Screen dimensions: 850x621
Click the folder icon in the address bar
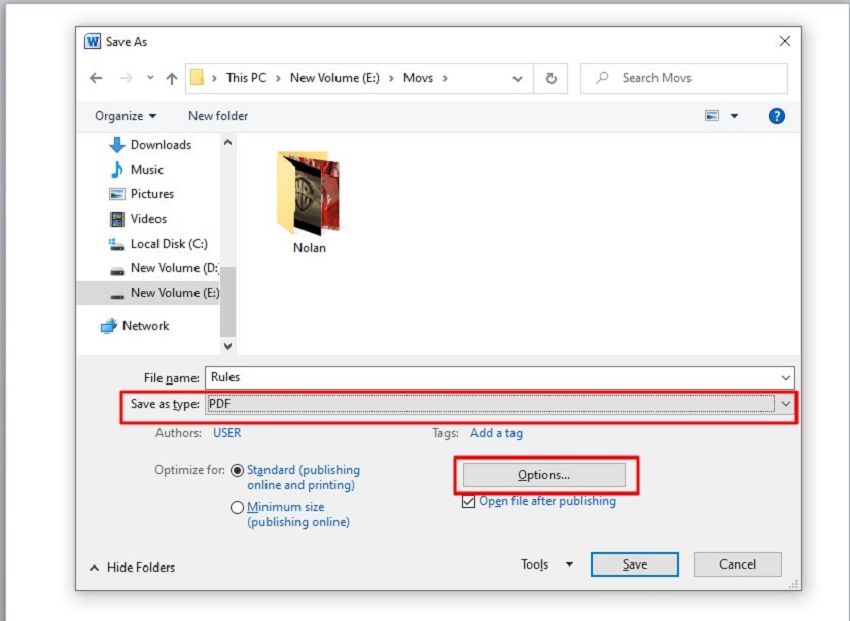[x=197, y=78]
